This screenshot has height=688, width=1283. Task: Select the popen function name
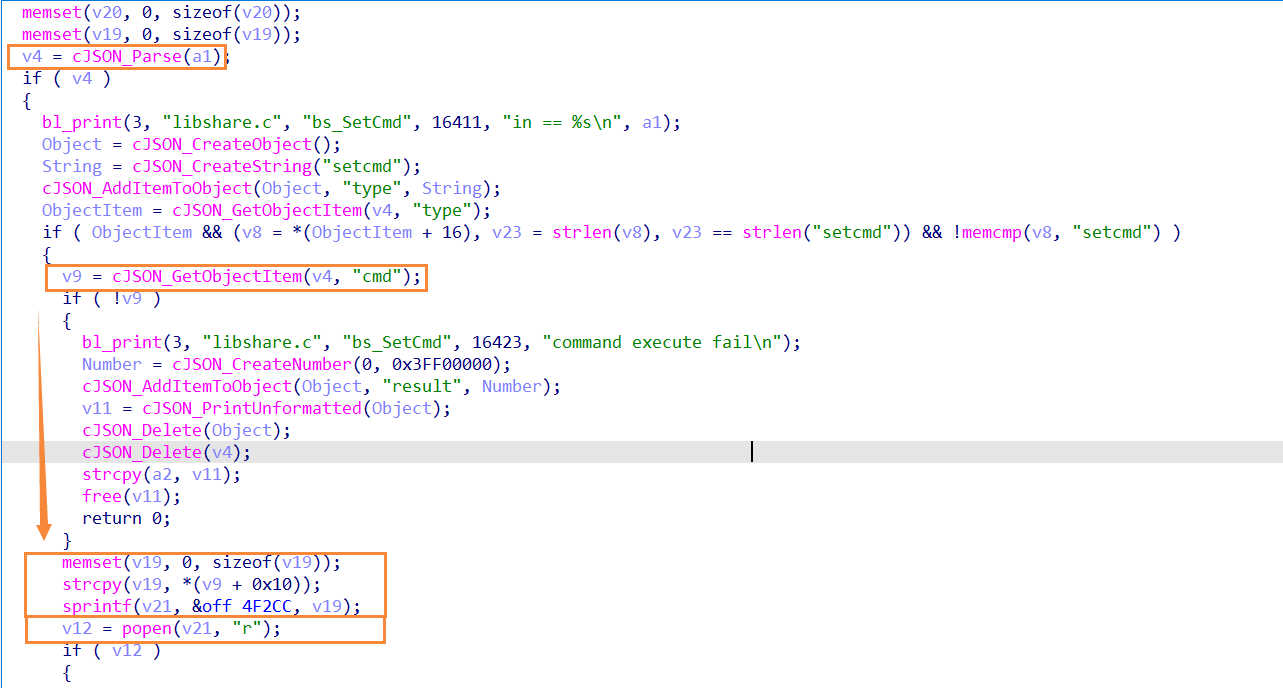(x=148, y=628)
